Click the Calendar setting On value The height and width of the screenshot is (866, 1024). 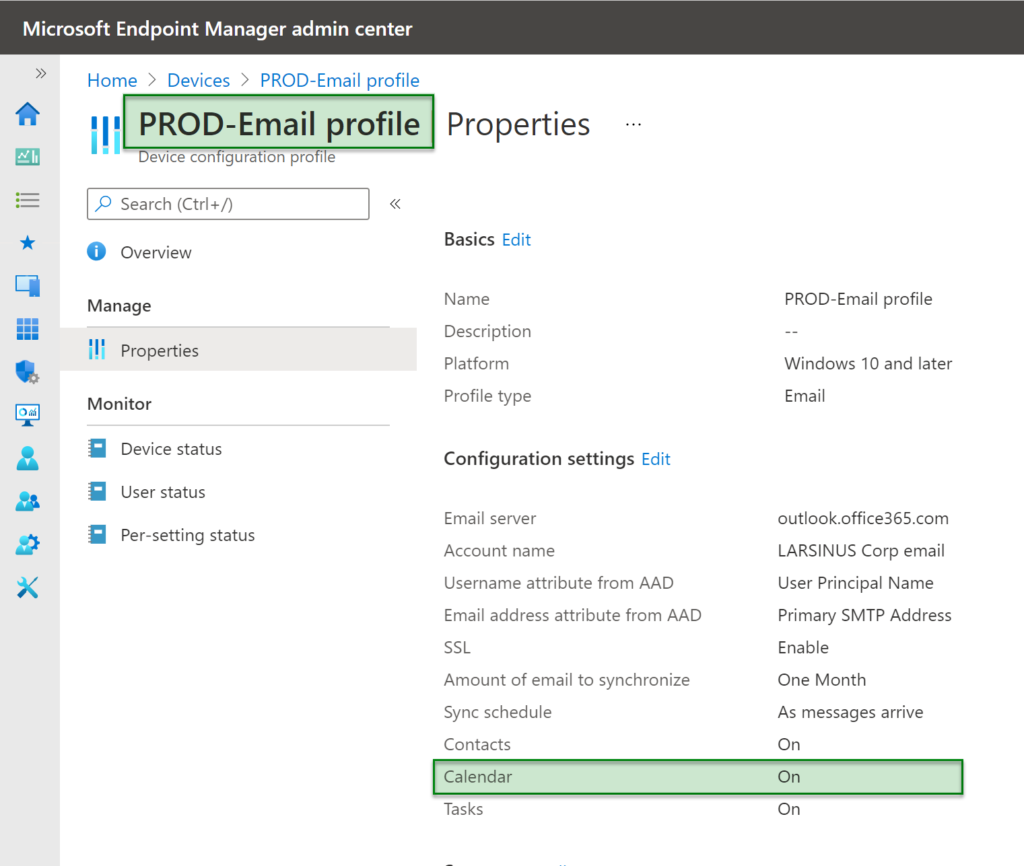click(788, 777)
